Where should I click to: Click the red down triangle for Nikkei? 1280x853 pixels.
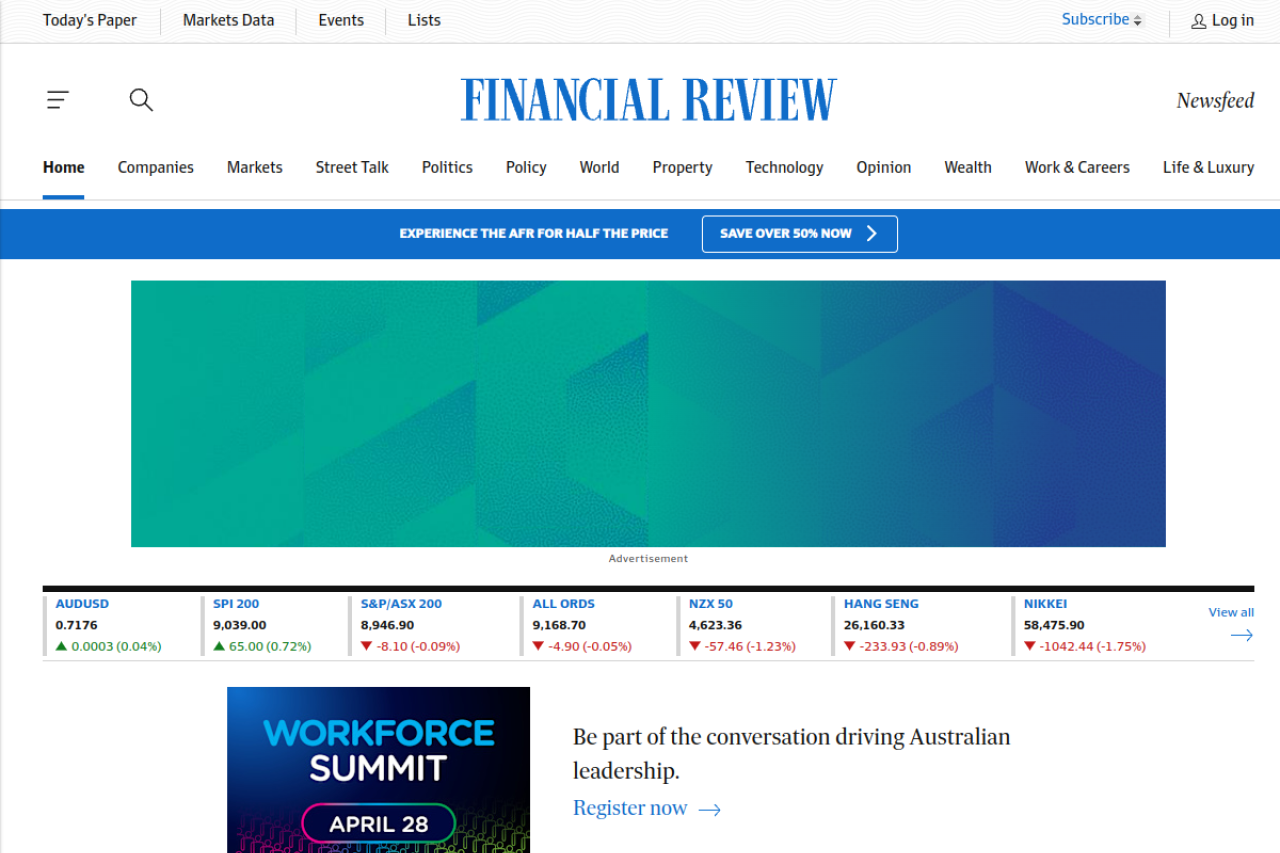click(x=1029, y=647)
